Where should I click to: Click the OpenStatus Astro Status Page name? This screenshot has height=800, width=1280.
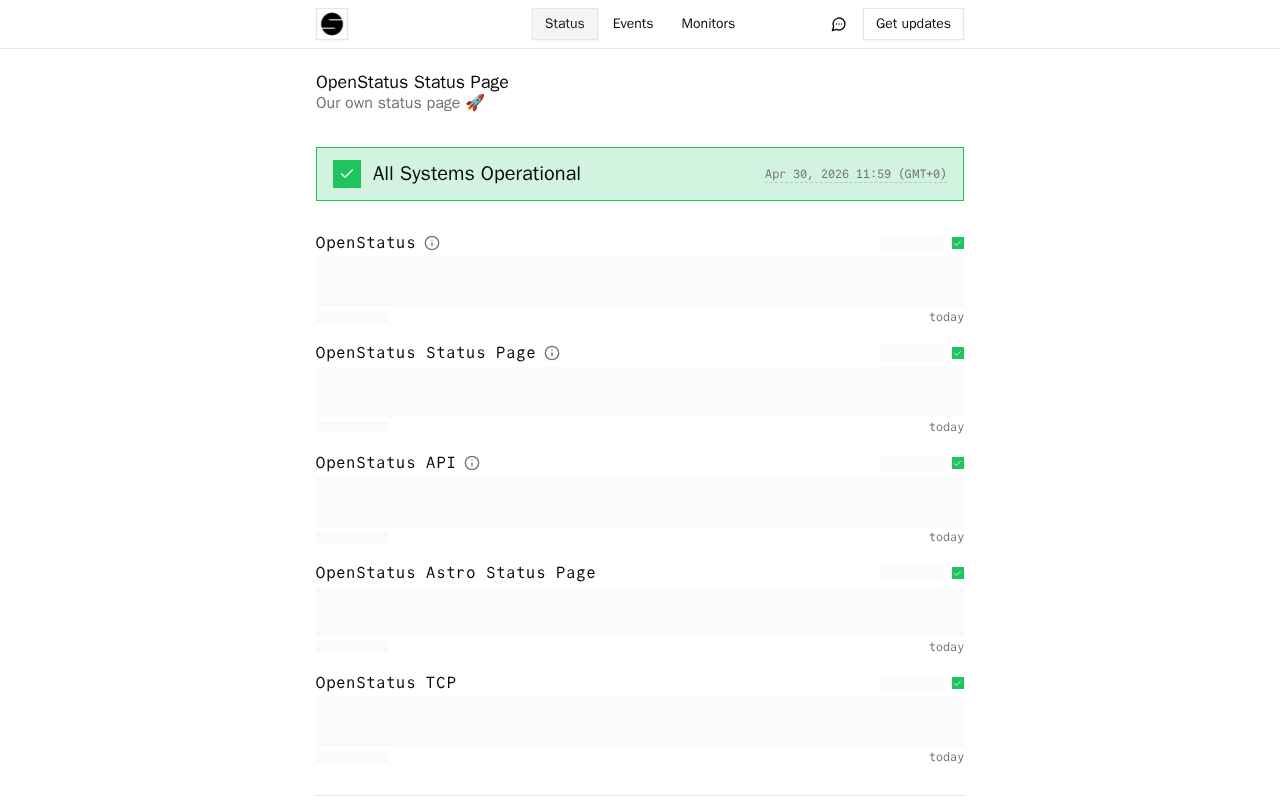(456, 573)
